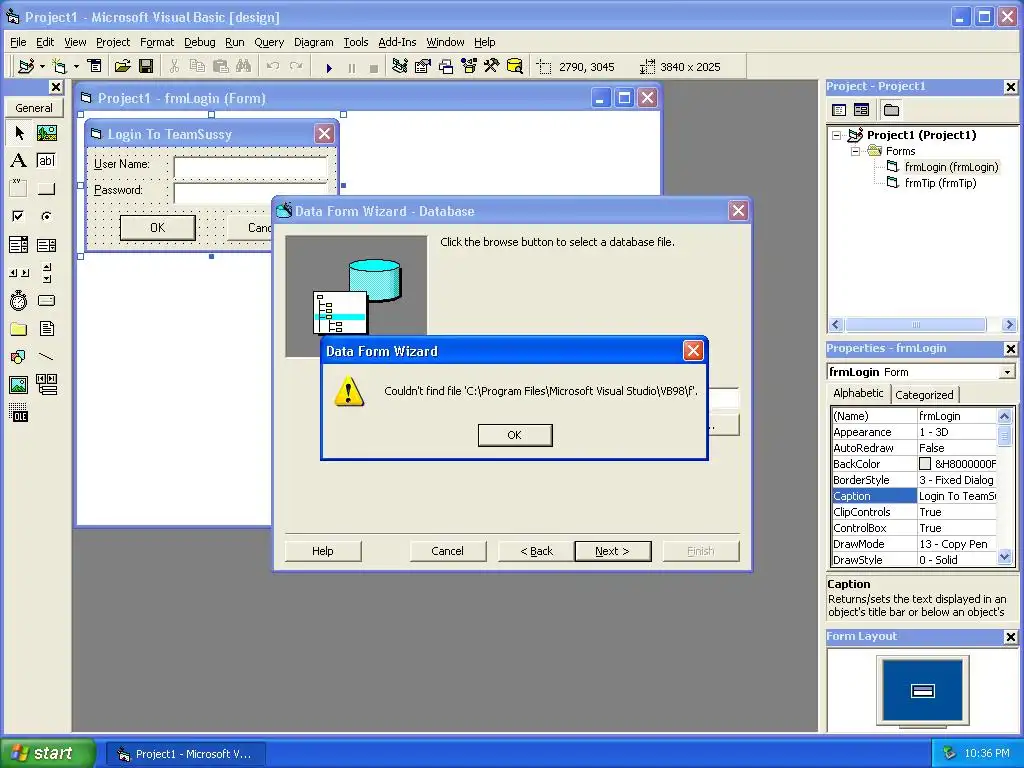Toggle Folders icon in Project panel

(891, 110)
